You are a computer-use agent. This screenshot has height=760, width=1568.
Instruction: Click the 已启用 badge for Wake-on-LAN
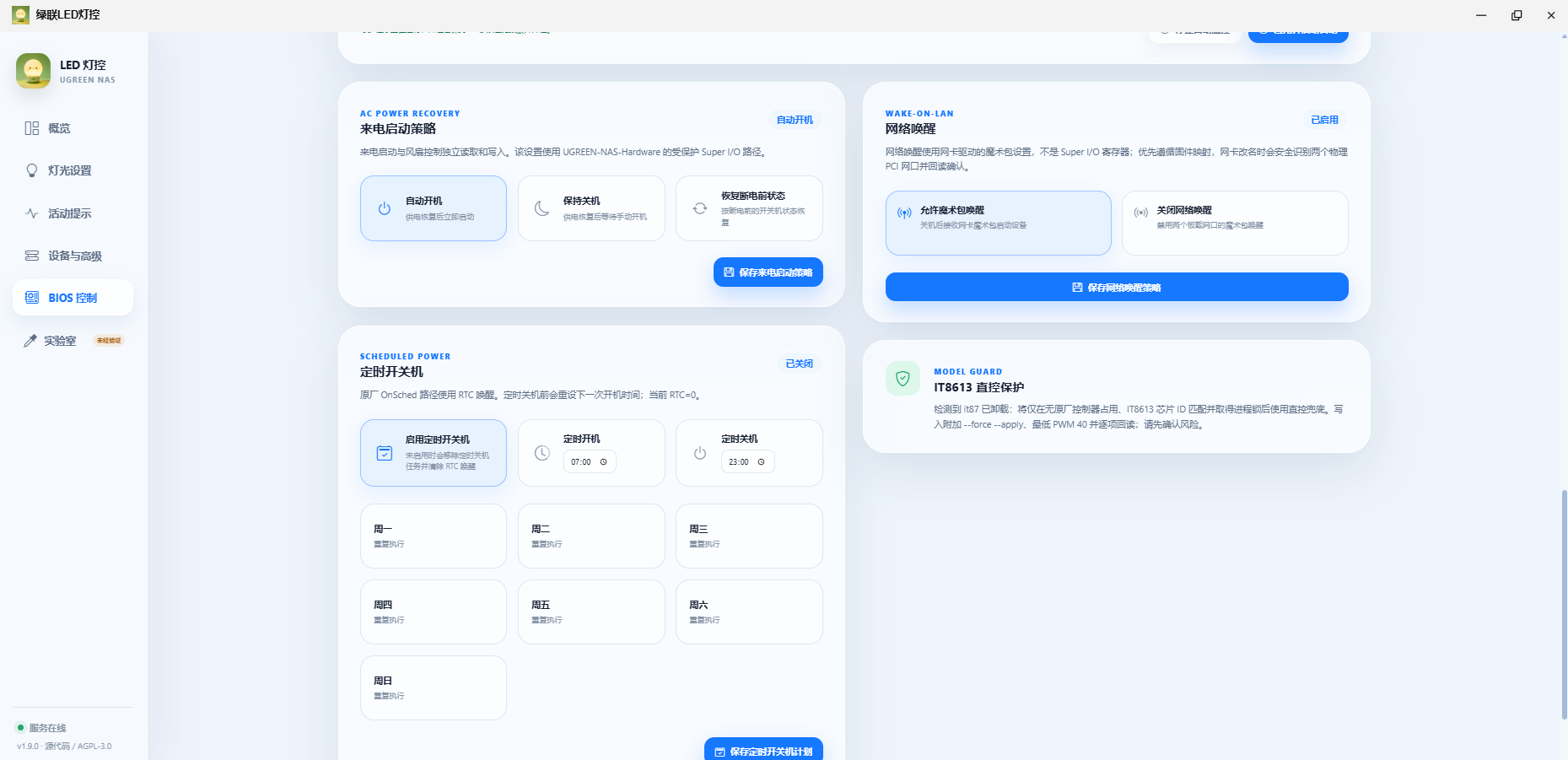1324,120
